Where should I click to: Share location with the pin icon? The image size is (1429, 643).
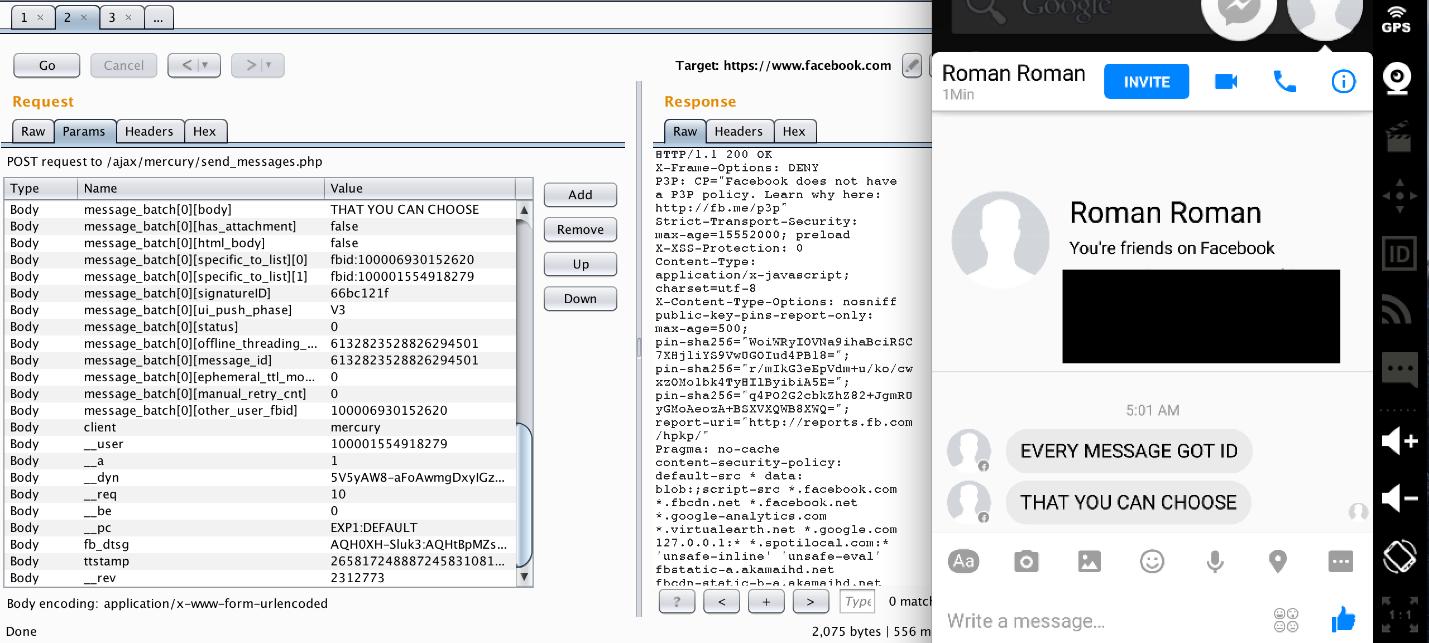pos(1278,562)
